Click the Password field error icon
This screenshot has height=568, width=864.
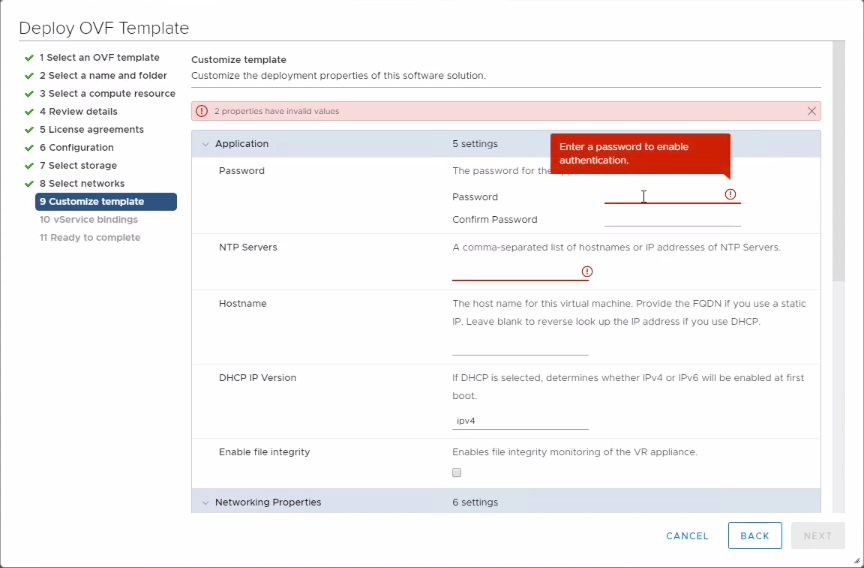(x=730, y=194)
